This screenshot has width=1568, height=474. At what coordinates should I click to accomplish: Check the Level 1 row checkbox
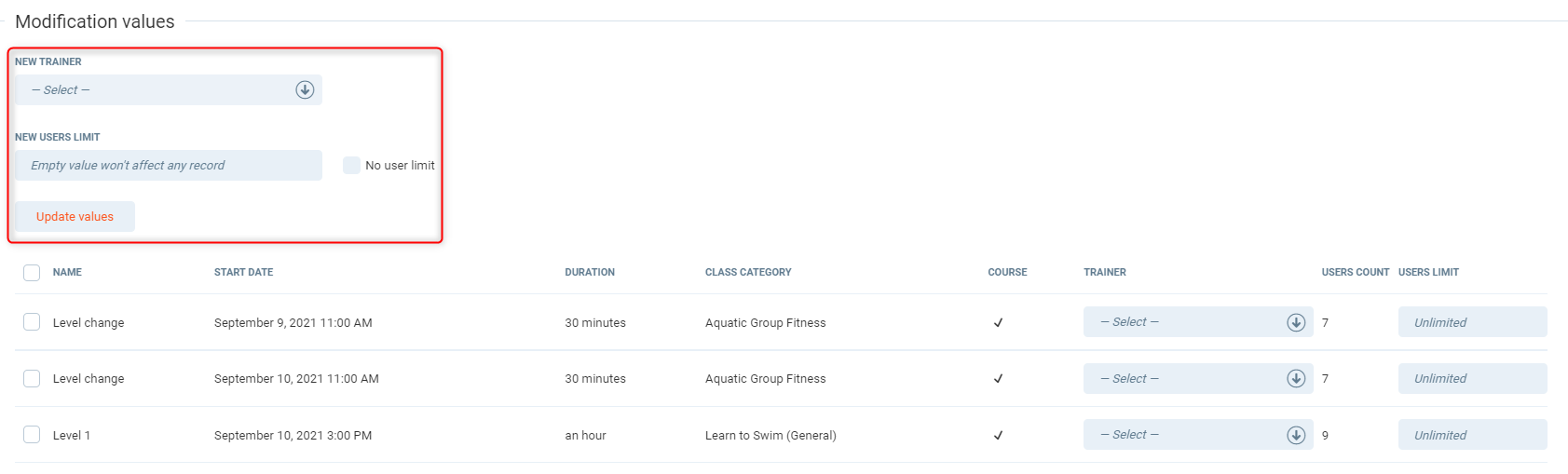click(32, 435)
